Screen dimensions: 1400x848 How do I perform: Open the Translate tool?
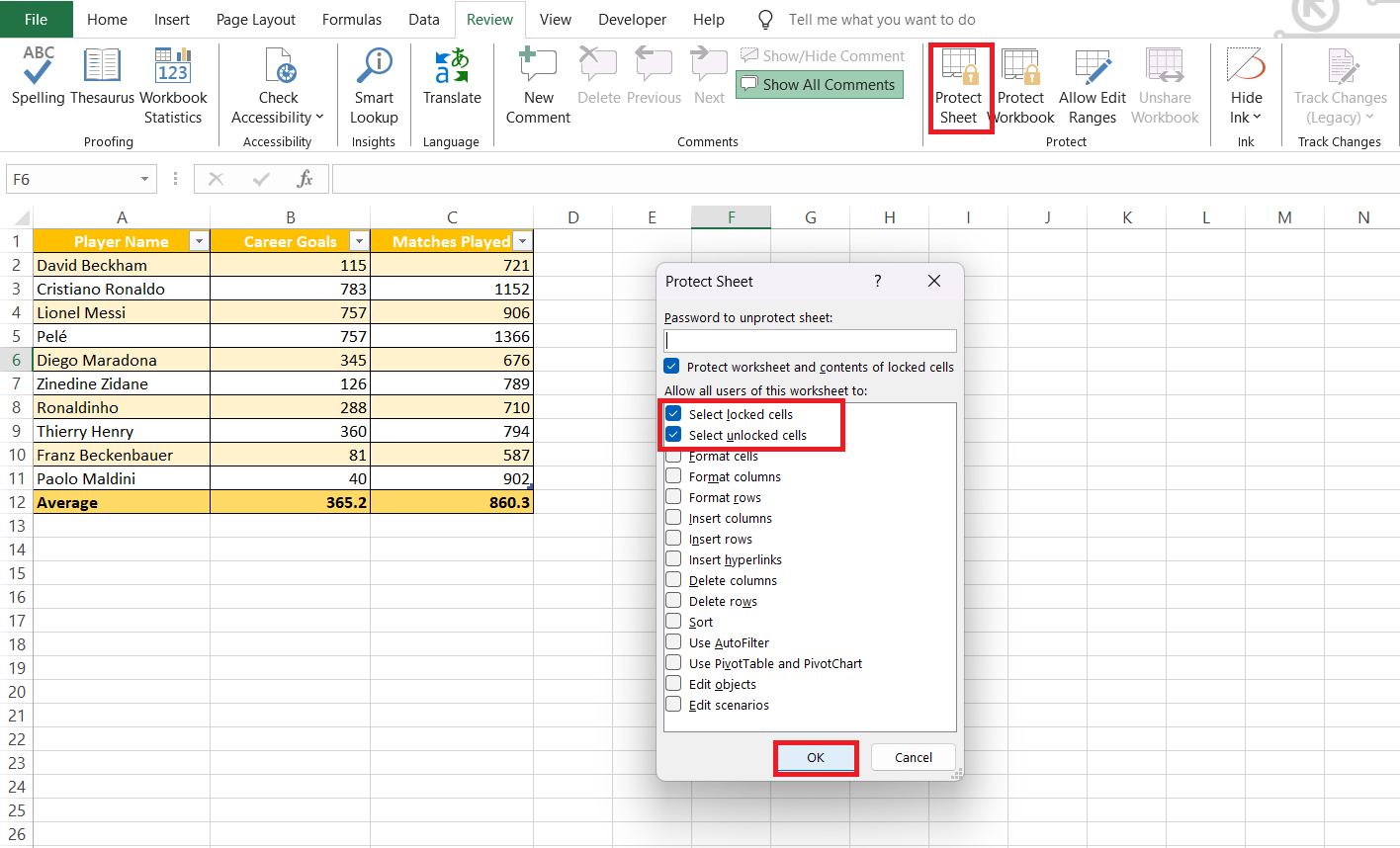(452, 76)
